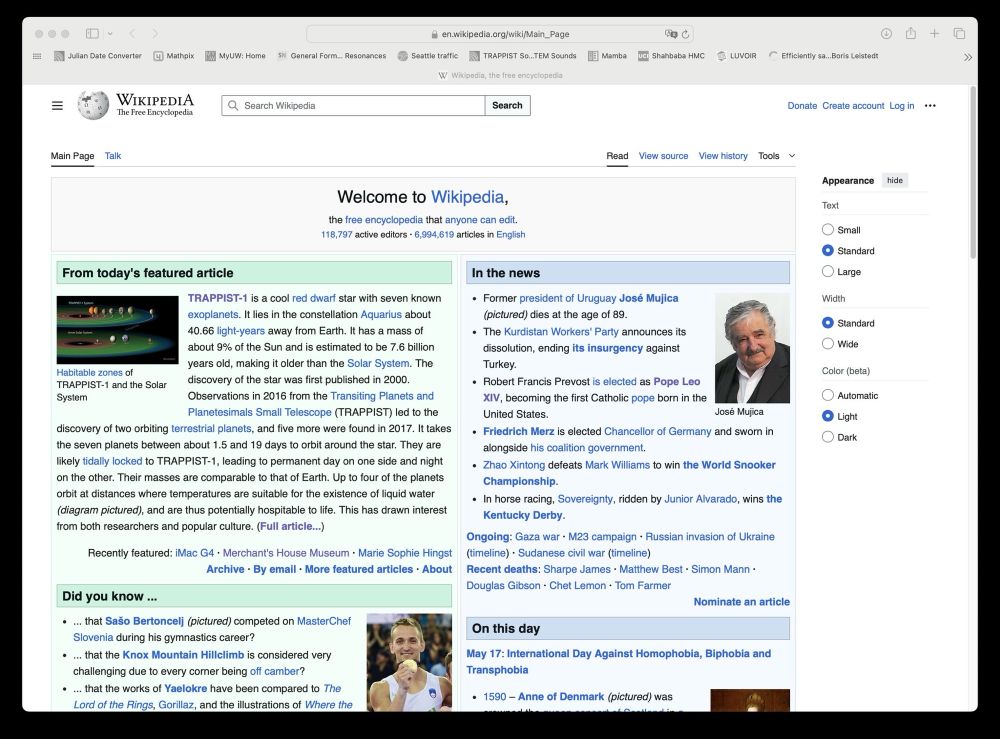Viewport: 1000px width, 739px height.
Task: Click the Nominate an article link
Action: pos(741,602)
